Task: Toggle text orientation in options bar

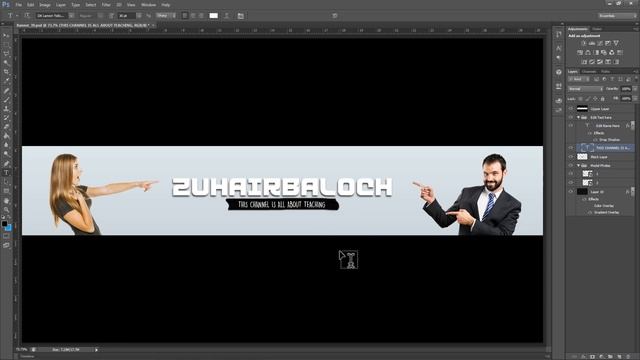Action: click(27, 16)
